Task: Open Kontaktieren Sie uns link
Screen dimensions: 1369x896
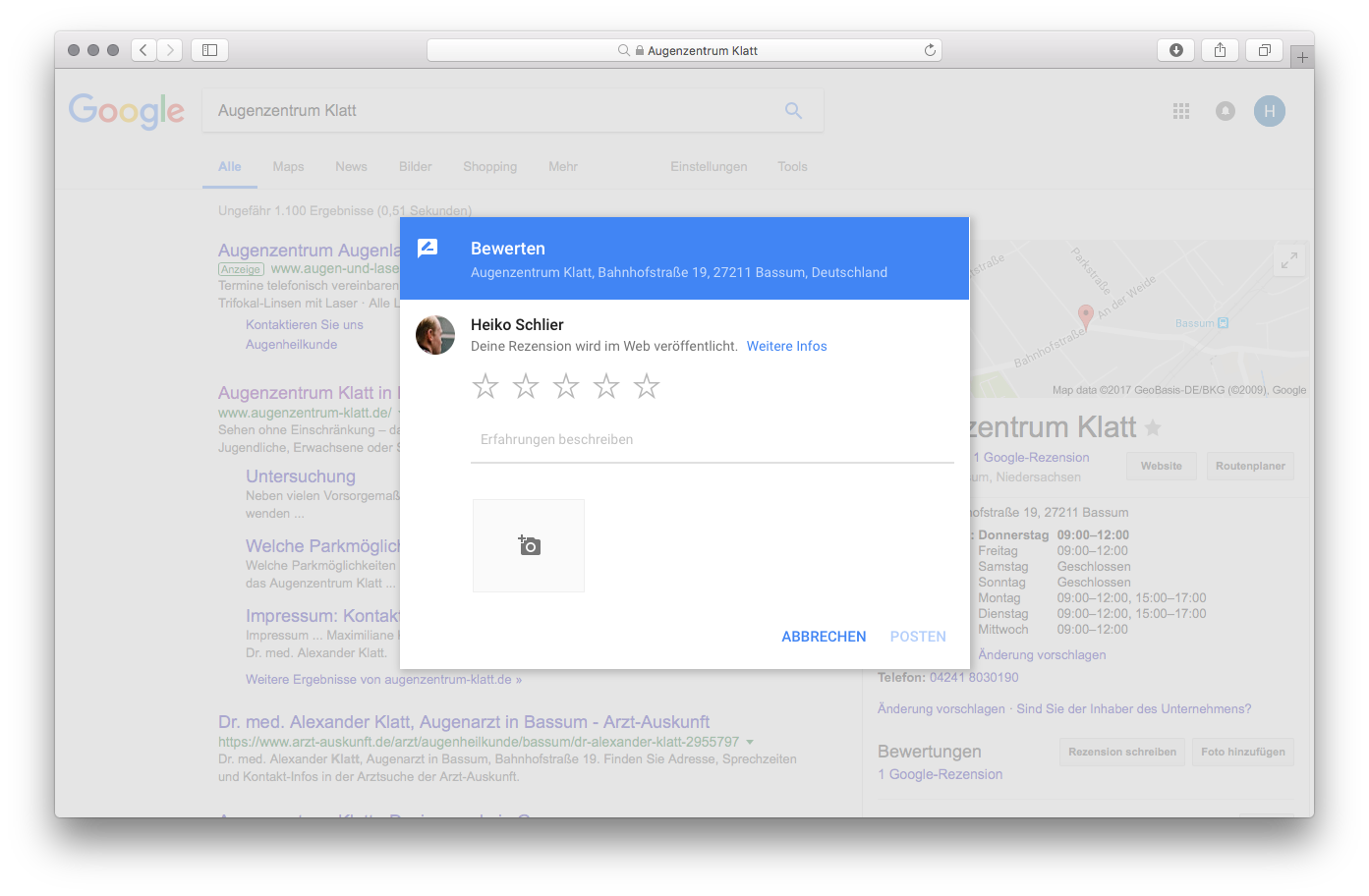Action: click(x=305, y=324)
